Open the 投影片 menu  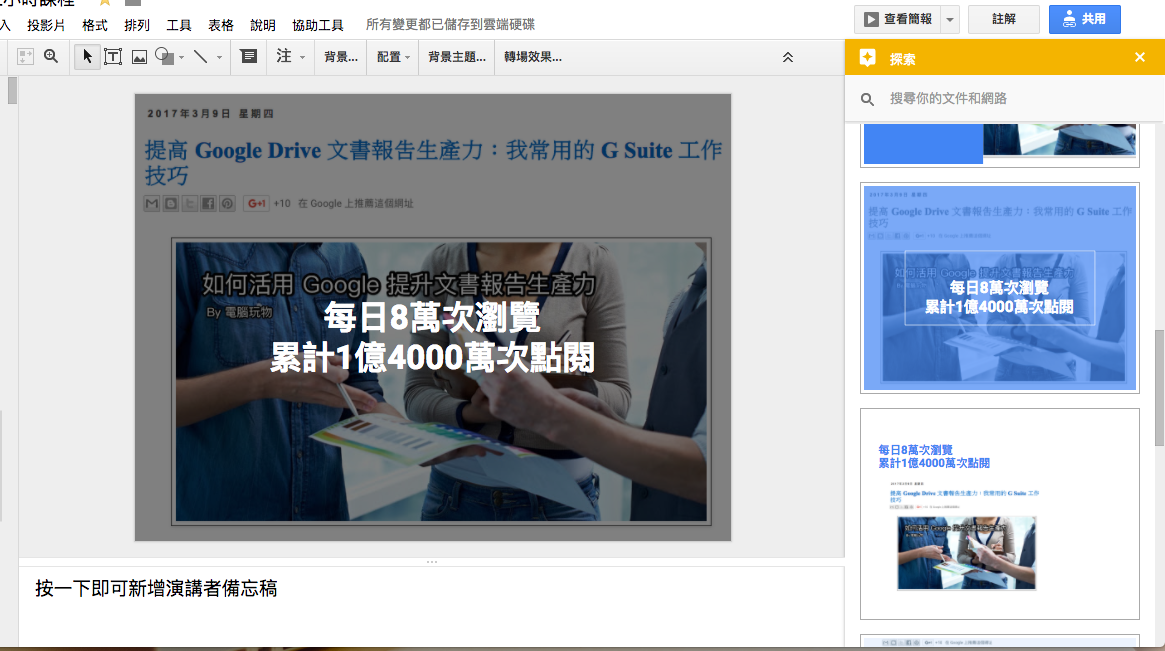click(x=46, y=25)
